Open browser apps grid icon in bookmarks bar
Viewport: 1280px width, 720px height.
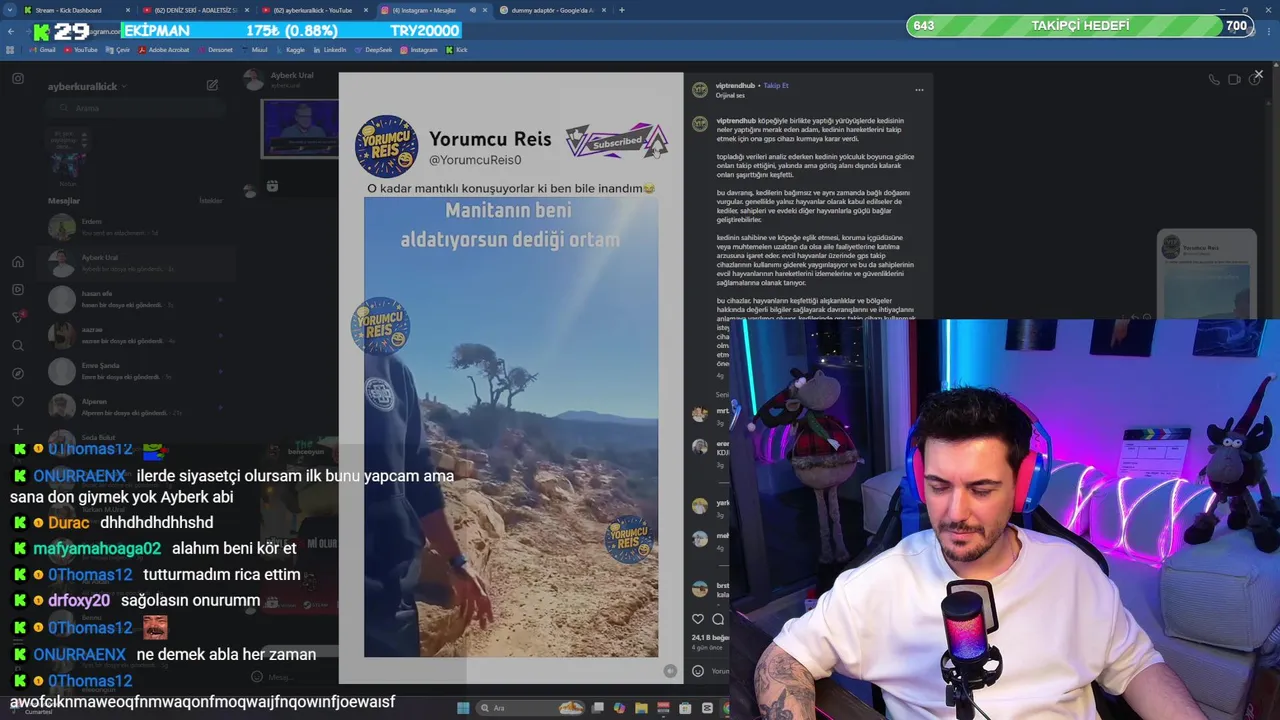pos(10,49)
